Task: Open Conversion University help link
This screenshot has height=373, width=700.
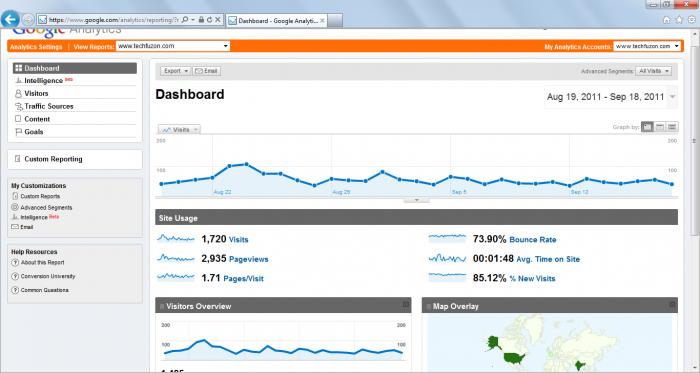Action: 48,276
